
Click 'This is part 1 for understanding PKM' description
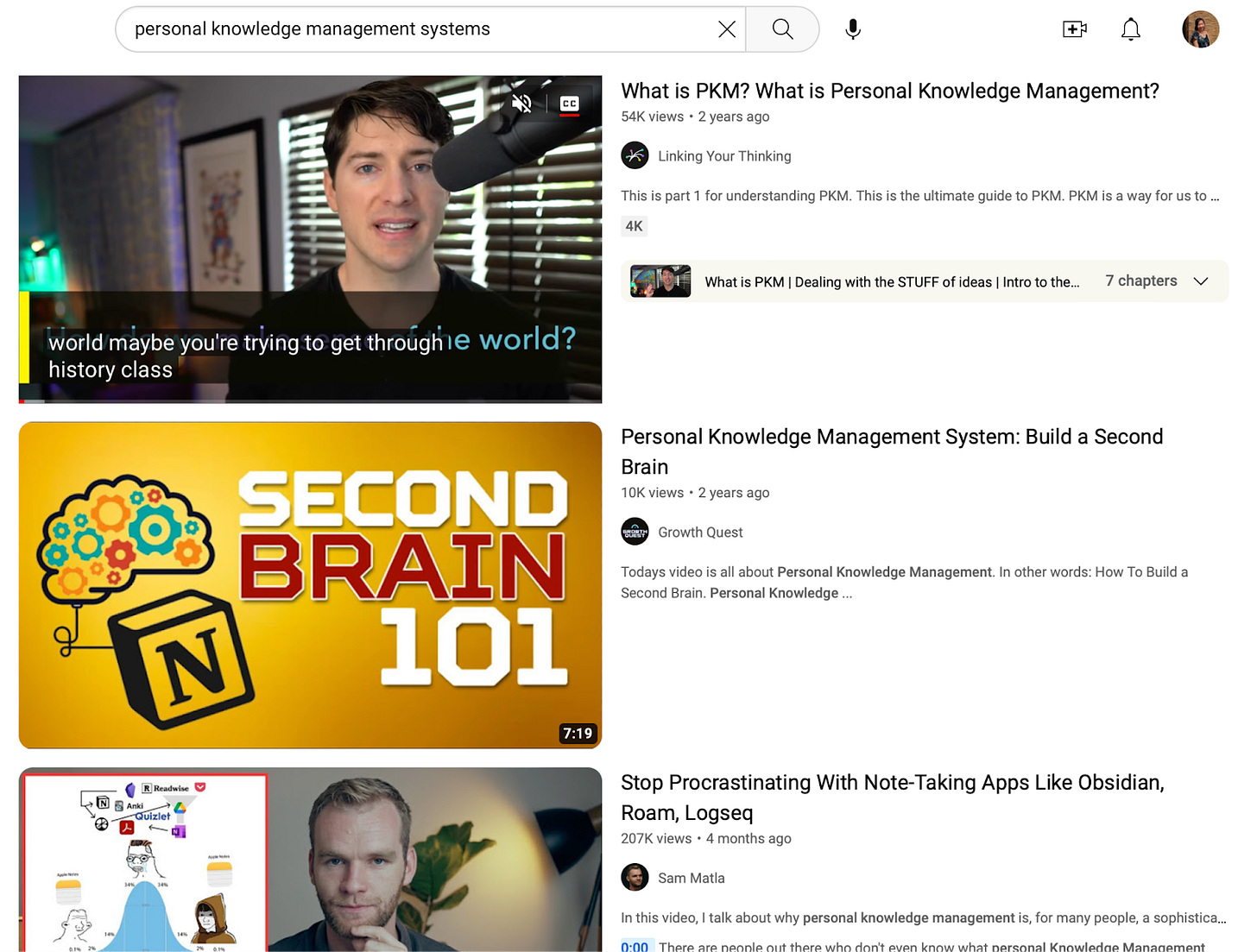pos(920,196)
